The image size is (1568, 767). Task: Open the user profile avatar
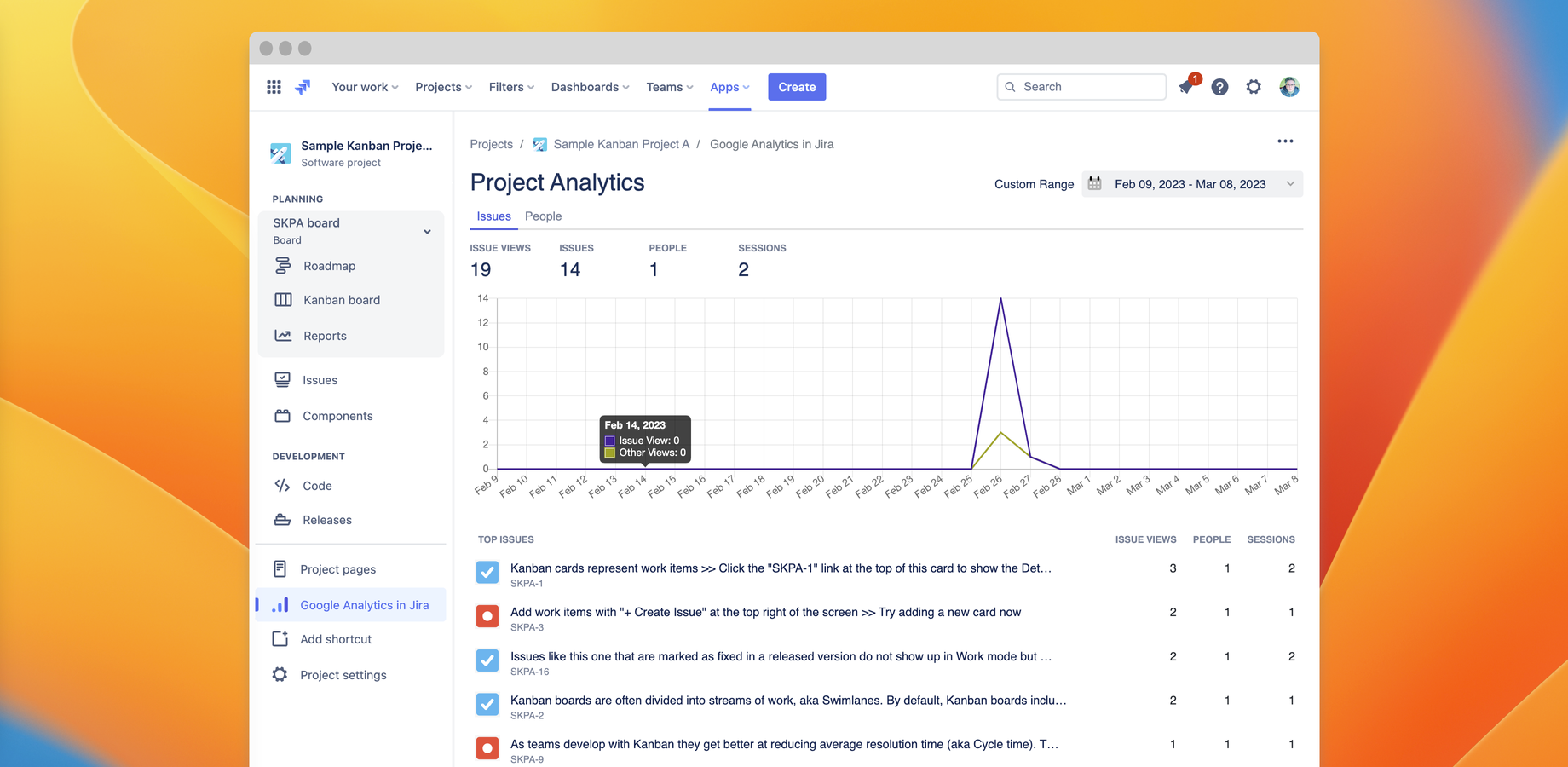pos(1289,87)
